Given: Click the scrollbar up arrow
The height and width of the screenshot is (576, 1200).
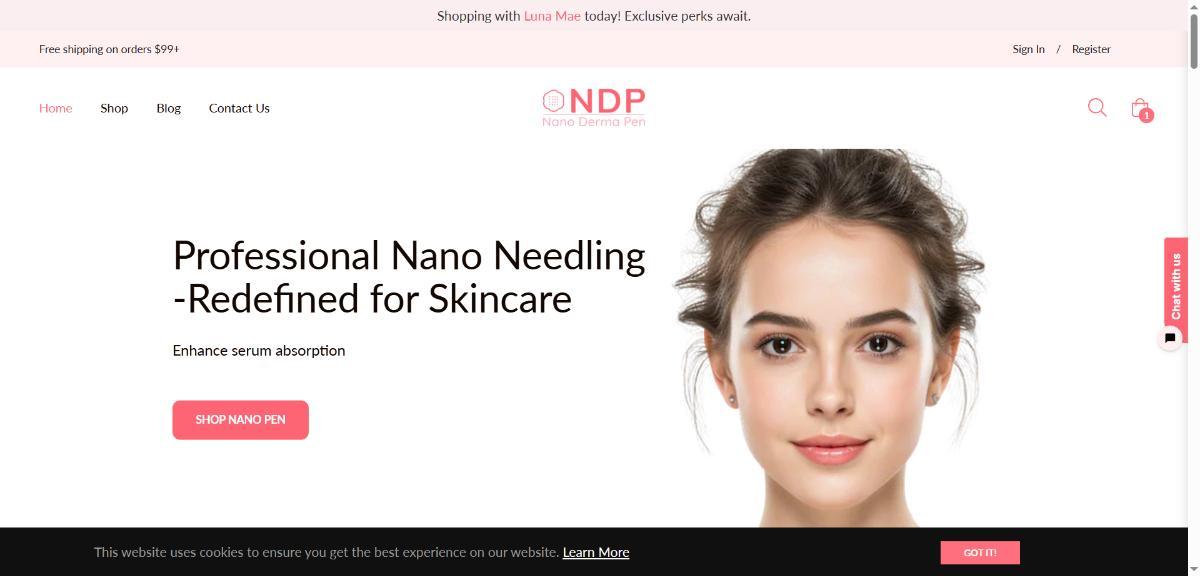Looking at the screenshot, I should 1193,7.
